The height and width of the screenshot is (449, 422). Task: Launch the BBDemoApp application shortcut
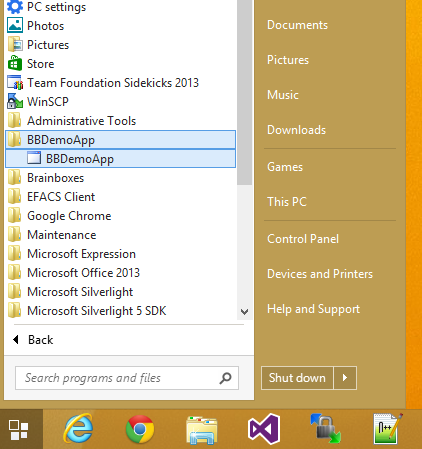tap(121, 159)
